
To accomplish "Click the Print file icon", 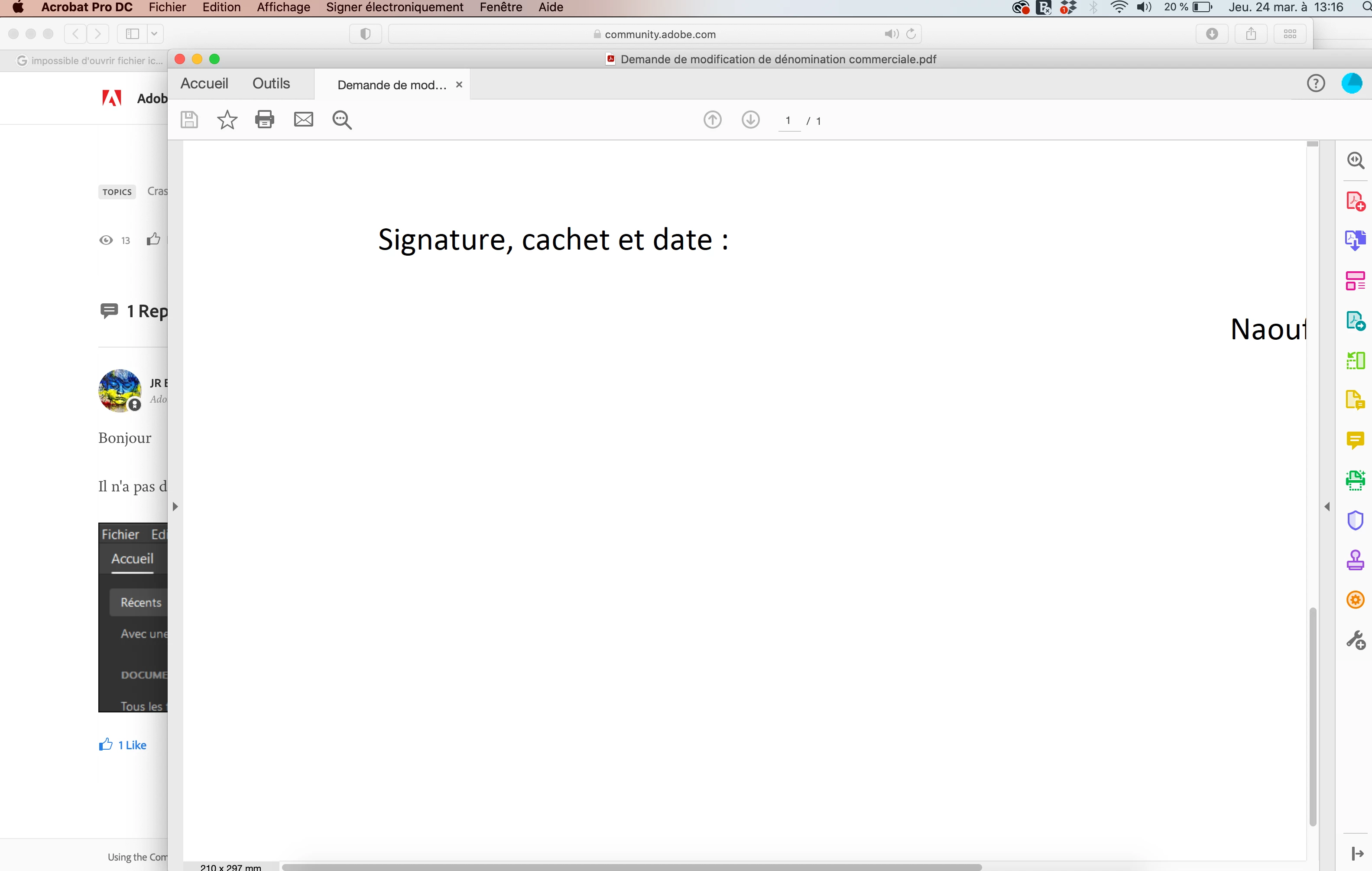I will (264, 120).
